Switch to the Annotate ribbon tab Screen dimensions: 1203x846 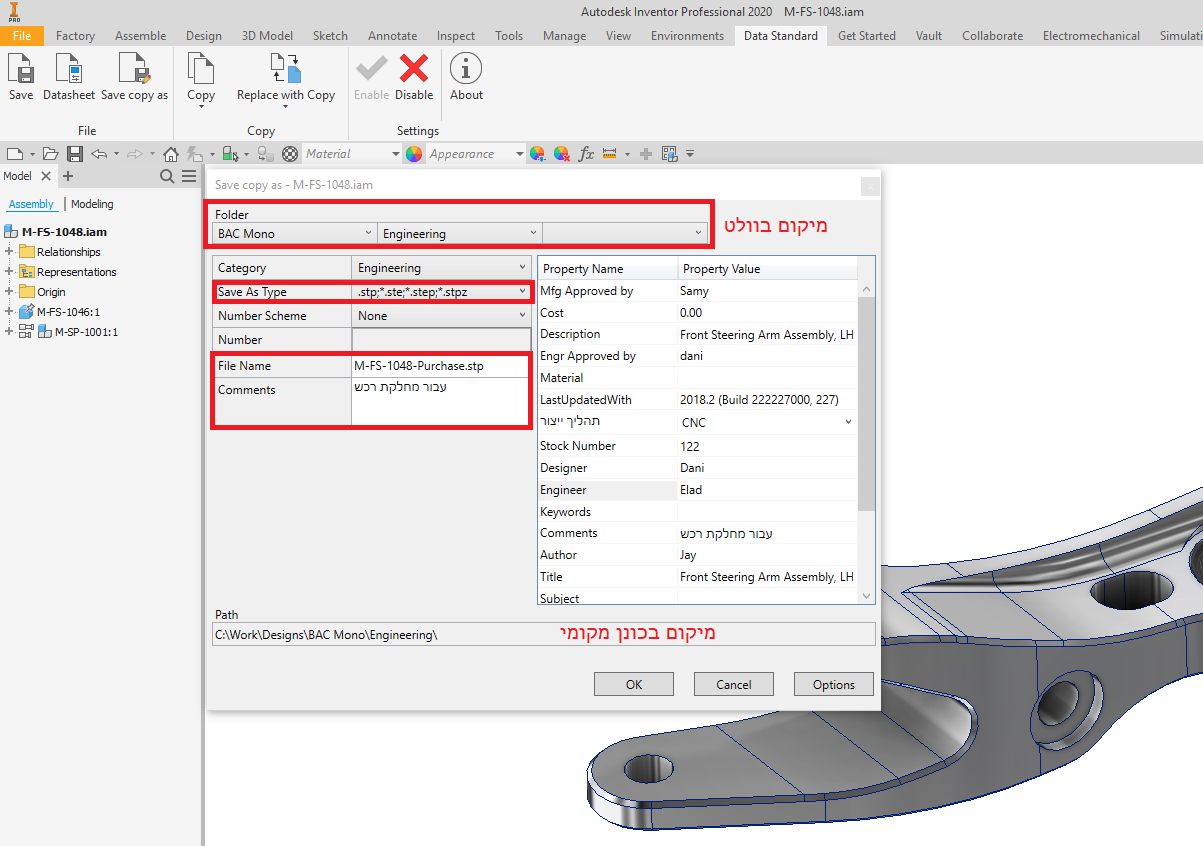(392, 36)
